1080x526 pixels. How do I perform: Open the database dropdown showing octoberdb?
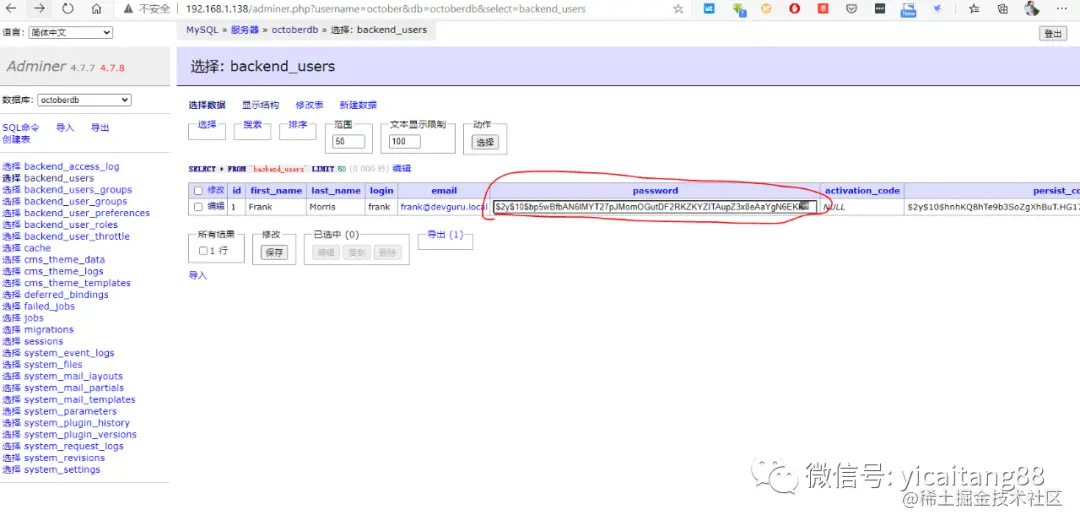point(84,100)
